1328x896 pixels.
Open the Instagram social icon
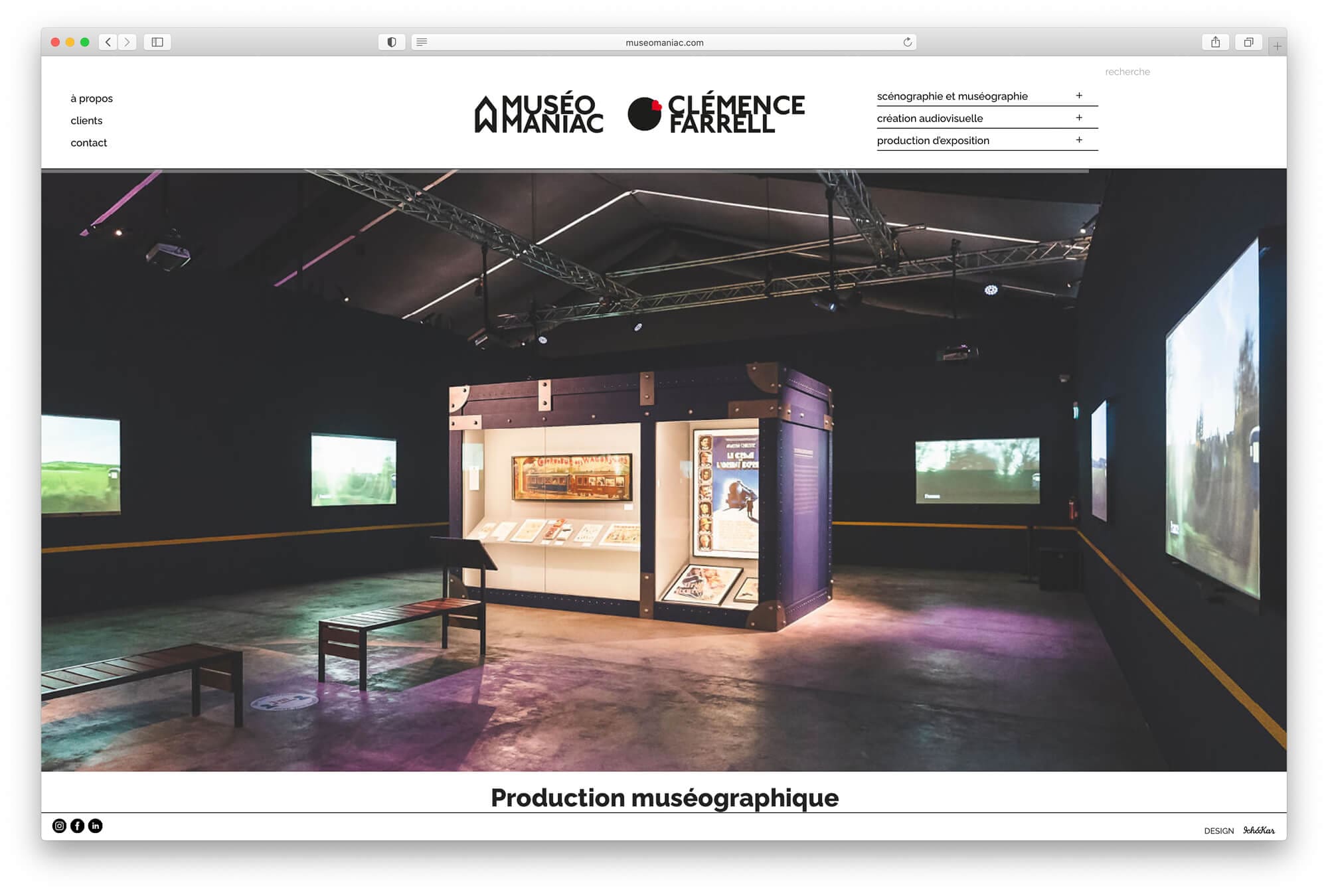59,826
